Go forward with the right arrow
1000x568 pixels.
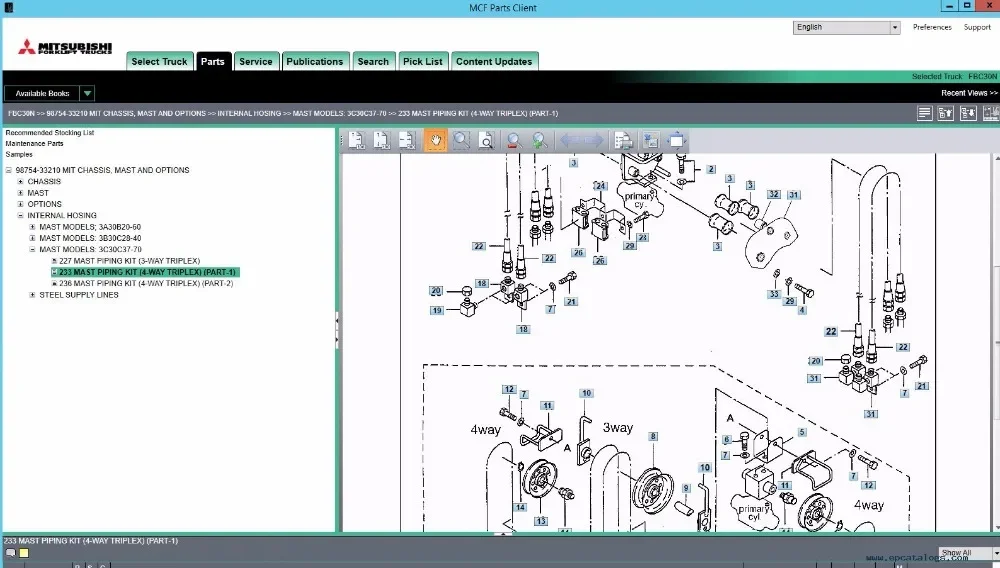click(x=592, y=140)
